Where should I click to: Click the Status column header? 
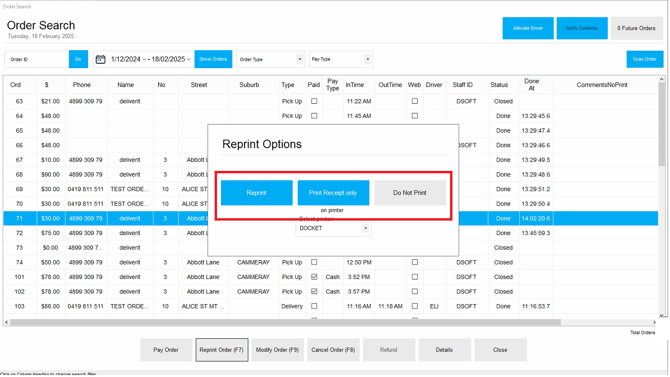499,85
